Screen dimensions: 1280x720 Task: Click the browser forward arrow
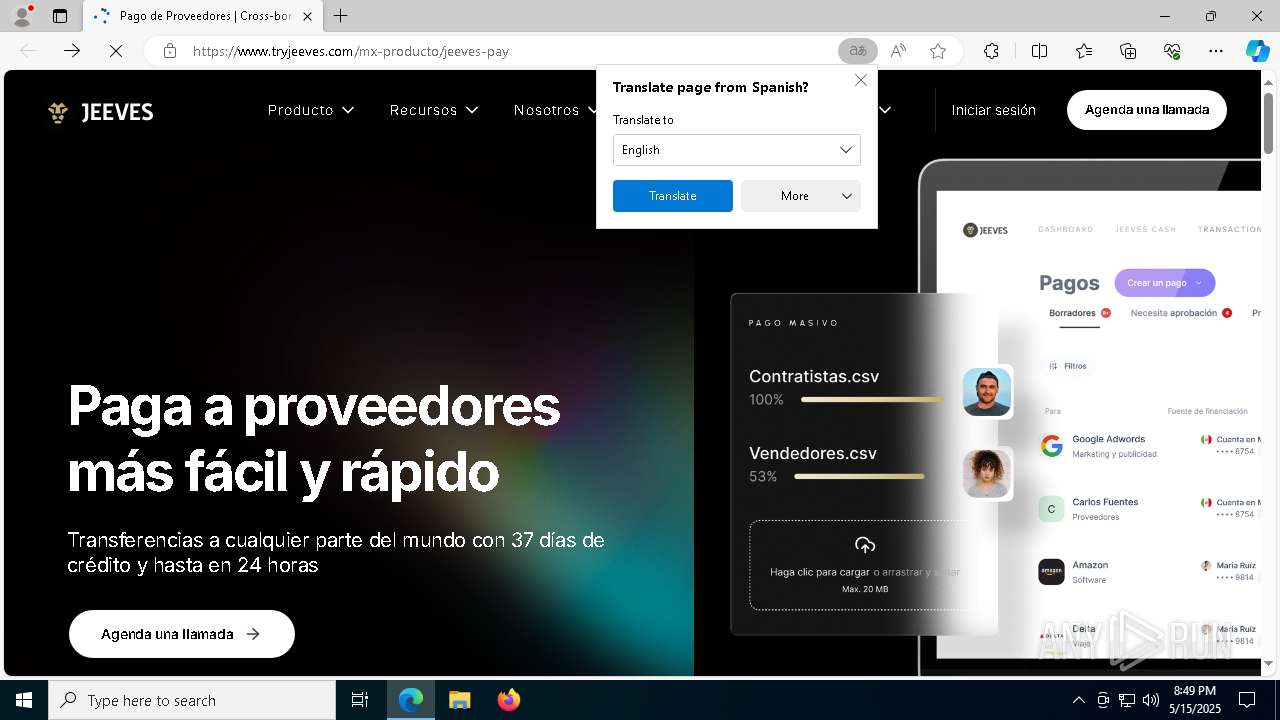72,51
